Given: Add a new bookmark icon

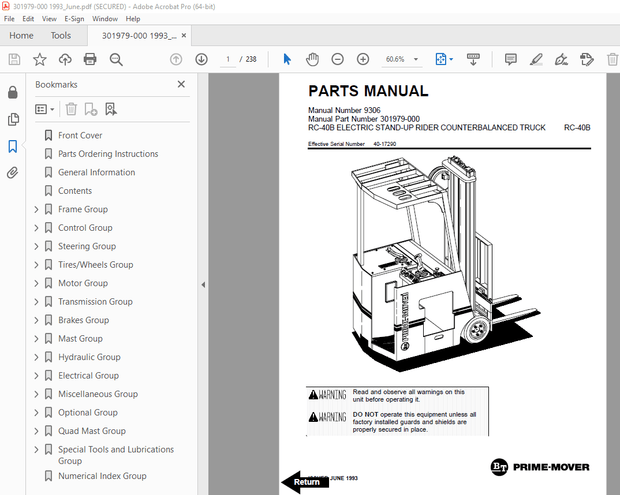Looking at the screenshot, I should (91, 109).
